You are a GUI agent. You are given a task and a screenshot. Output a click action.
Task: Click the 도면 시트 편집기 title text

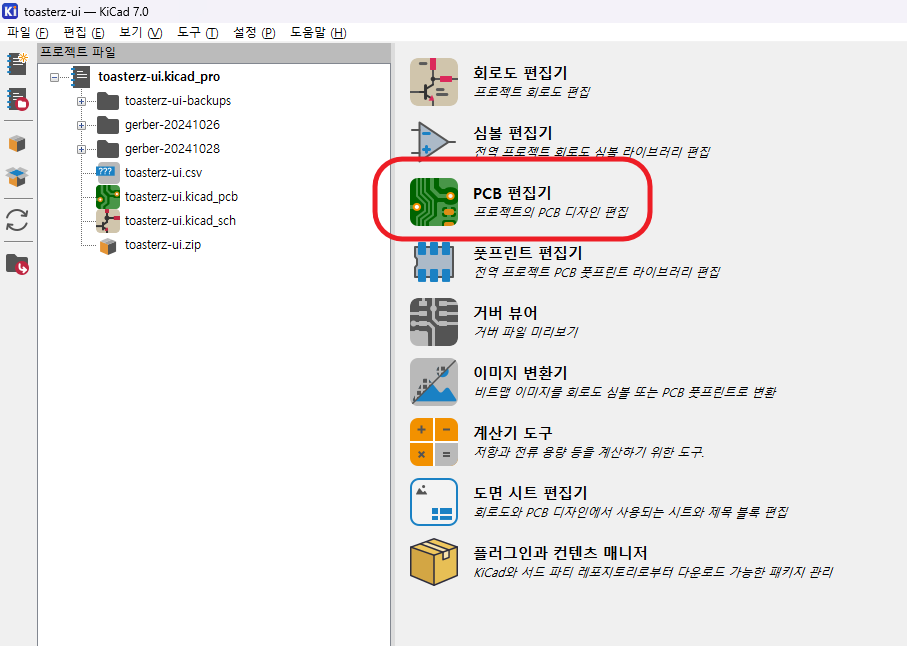530,493
